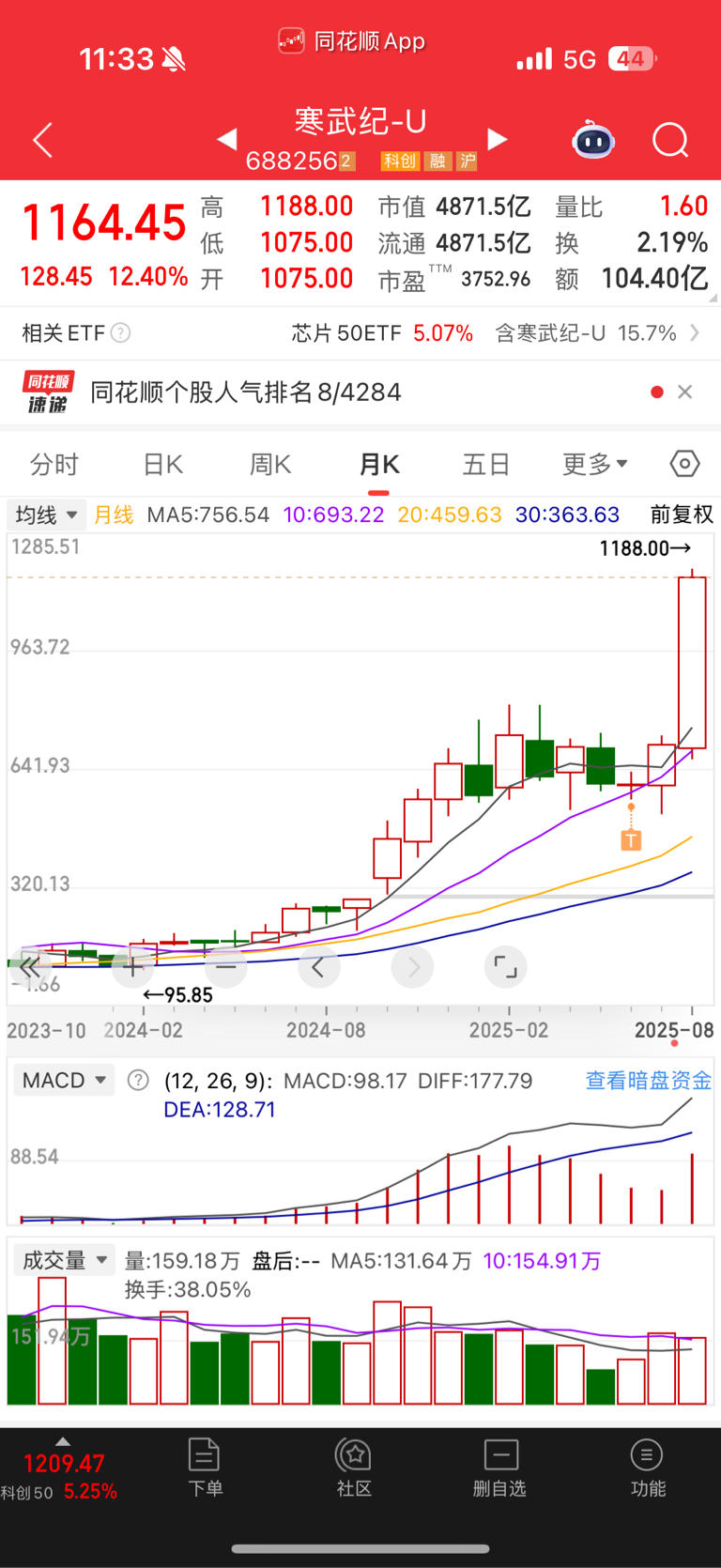
Task: Tap the 科创 tag badge
Action: 399,161
